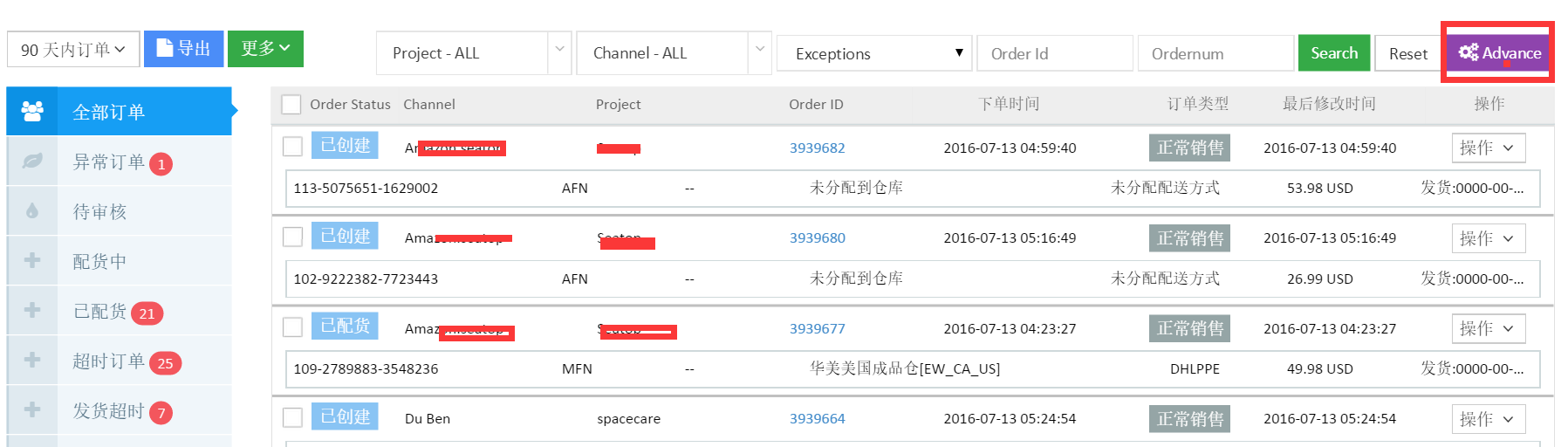Select the 已配货 sidebar tab
This screenshot has height=447, width=1568.
tap(119, 311)
